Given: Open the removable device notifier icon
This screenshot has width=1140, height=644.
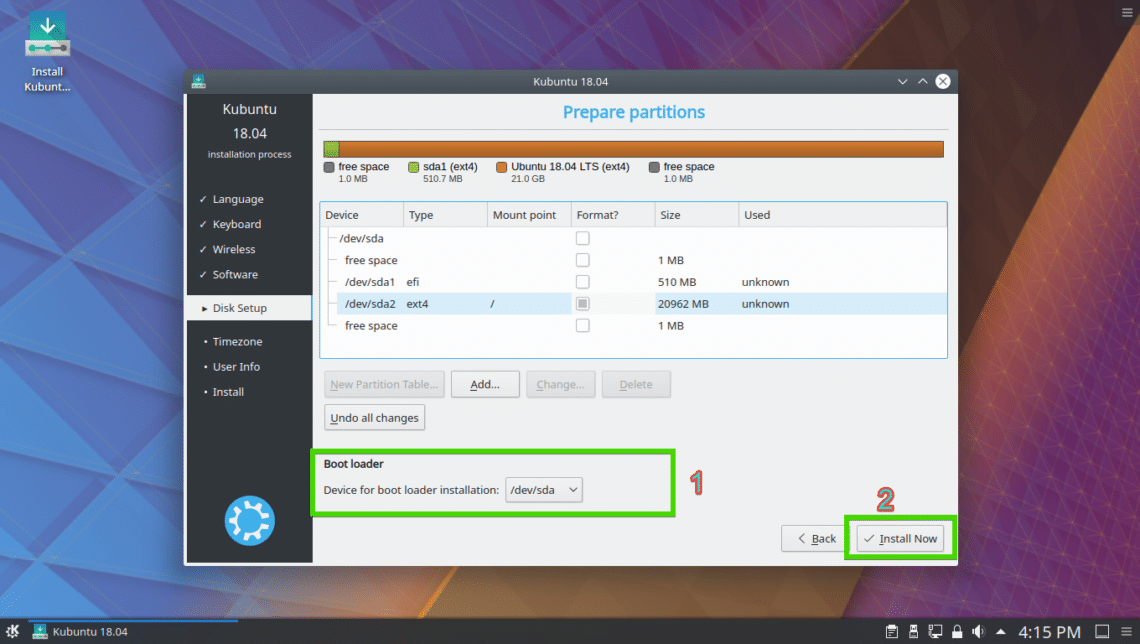Looking at the screenshot, I should click(913, 632).
